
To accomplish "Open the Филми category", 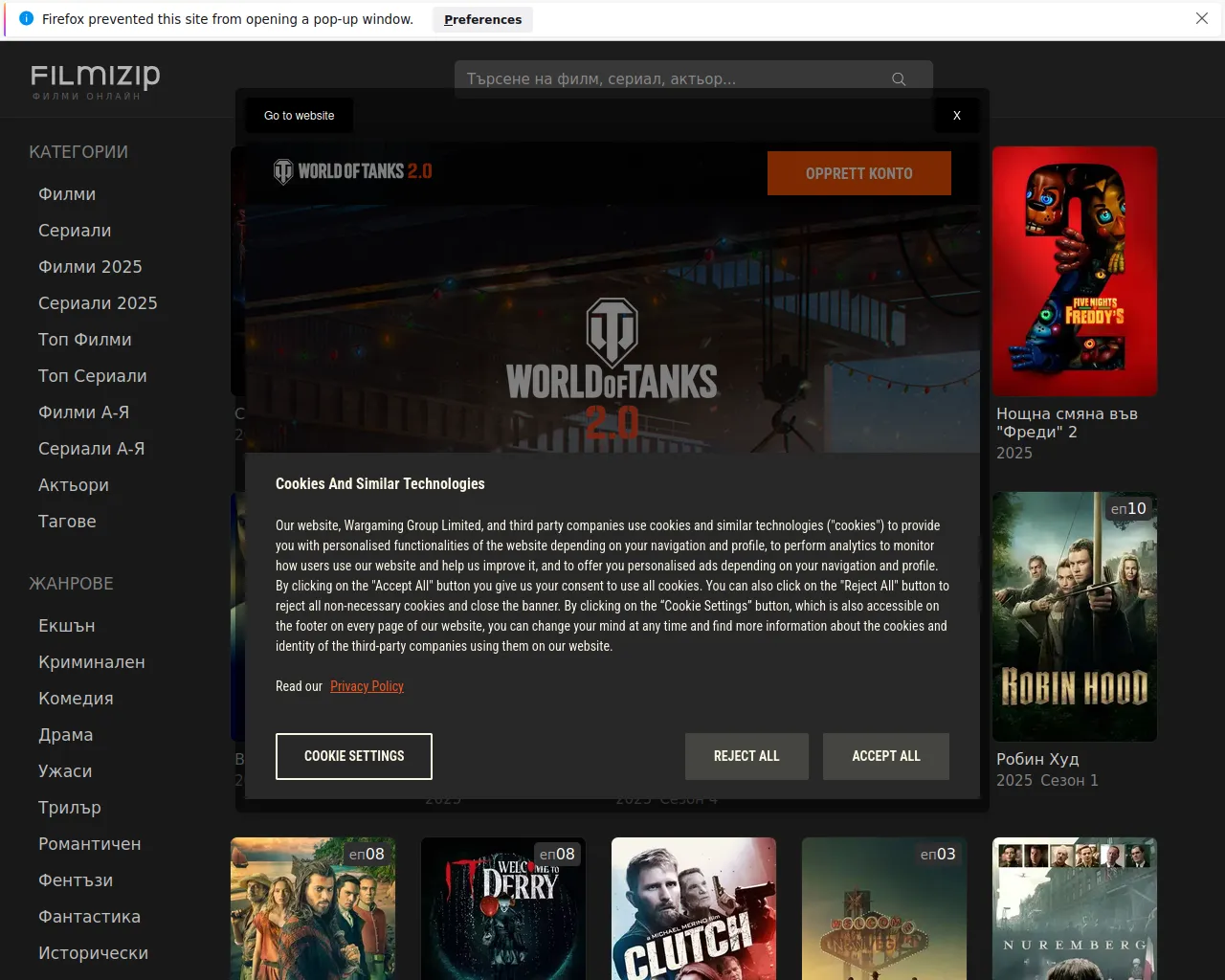I will pos(67,194).
